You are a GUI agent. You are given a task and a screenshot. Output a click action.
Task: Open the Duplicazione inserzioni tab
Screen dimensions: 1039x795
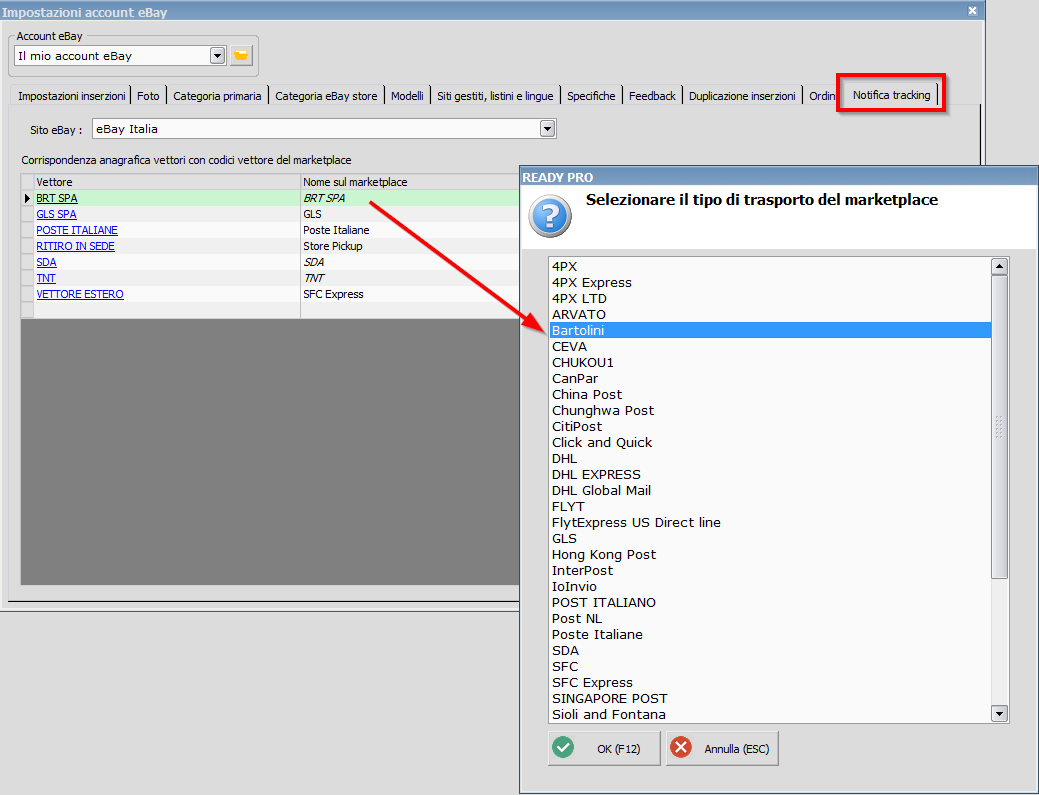pyautogui.click(x=742, y=96)
